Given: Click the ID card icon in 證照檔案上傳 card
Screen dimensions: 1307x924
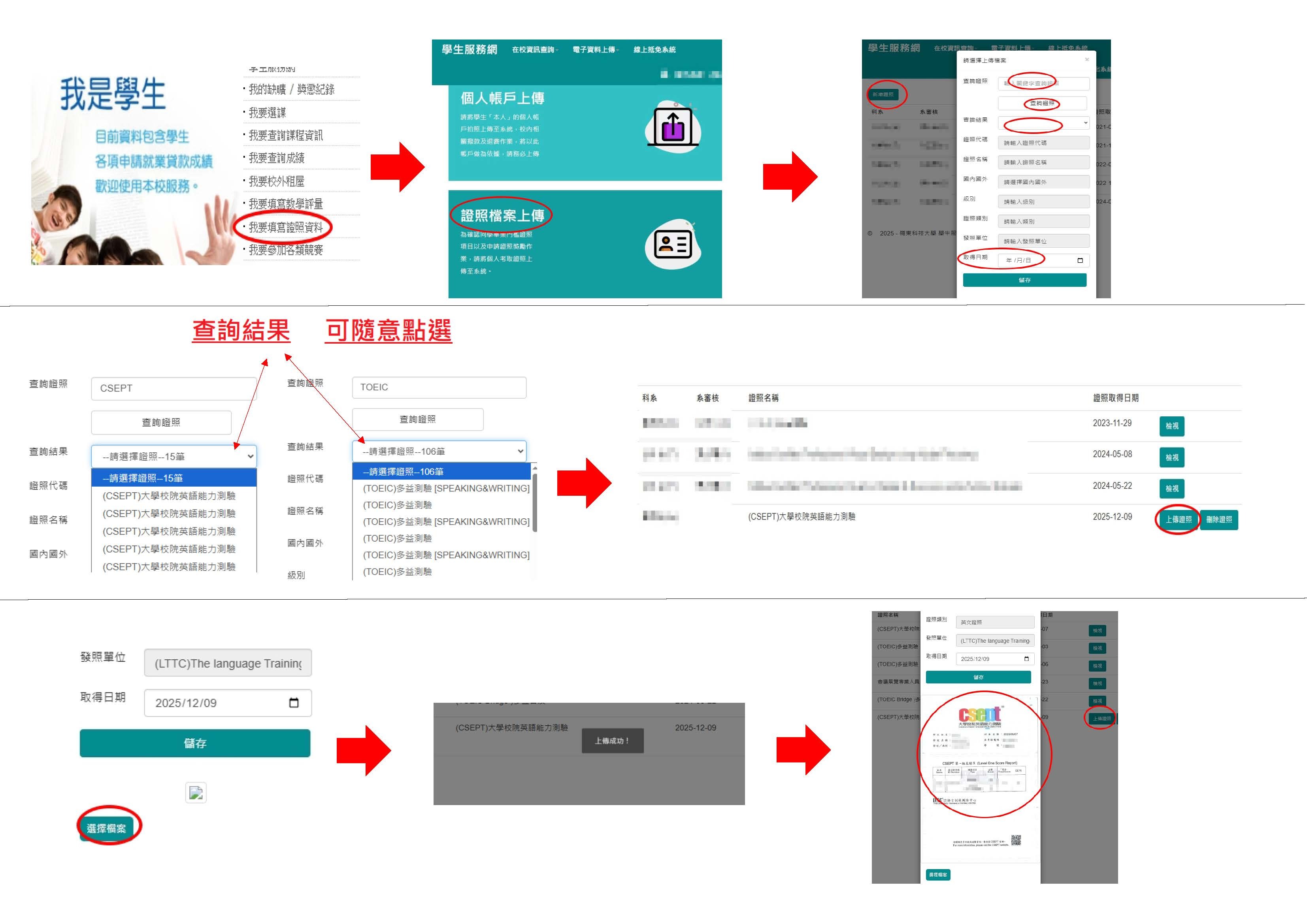Looking at the screenshot, I should pos(673,245).
